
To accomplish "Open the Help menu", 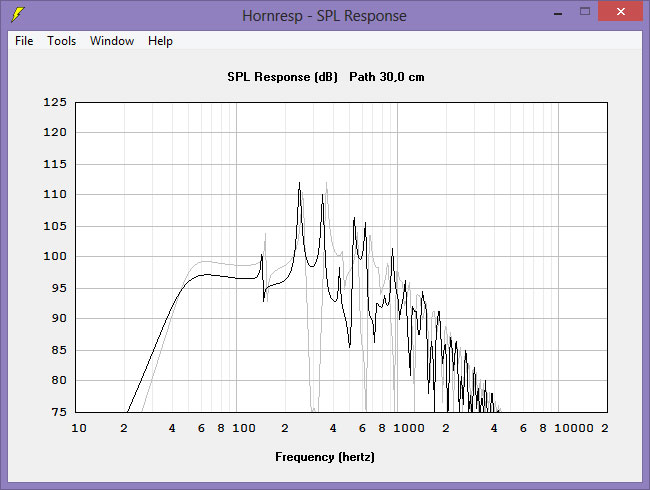I will pyautogui.click(x=160, y=41).
